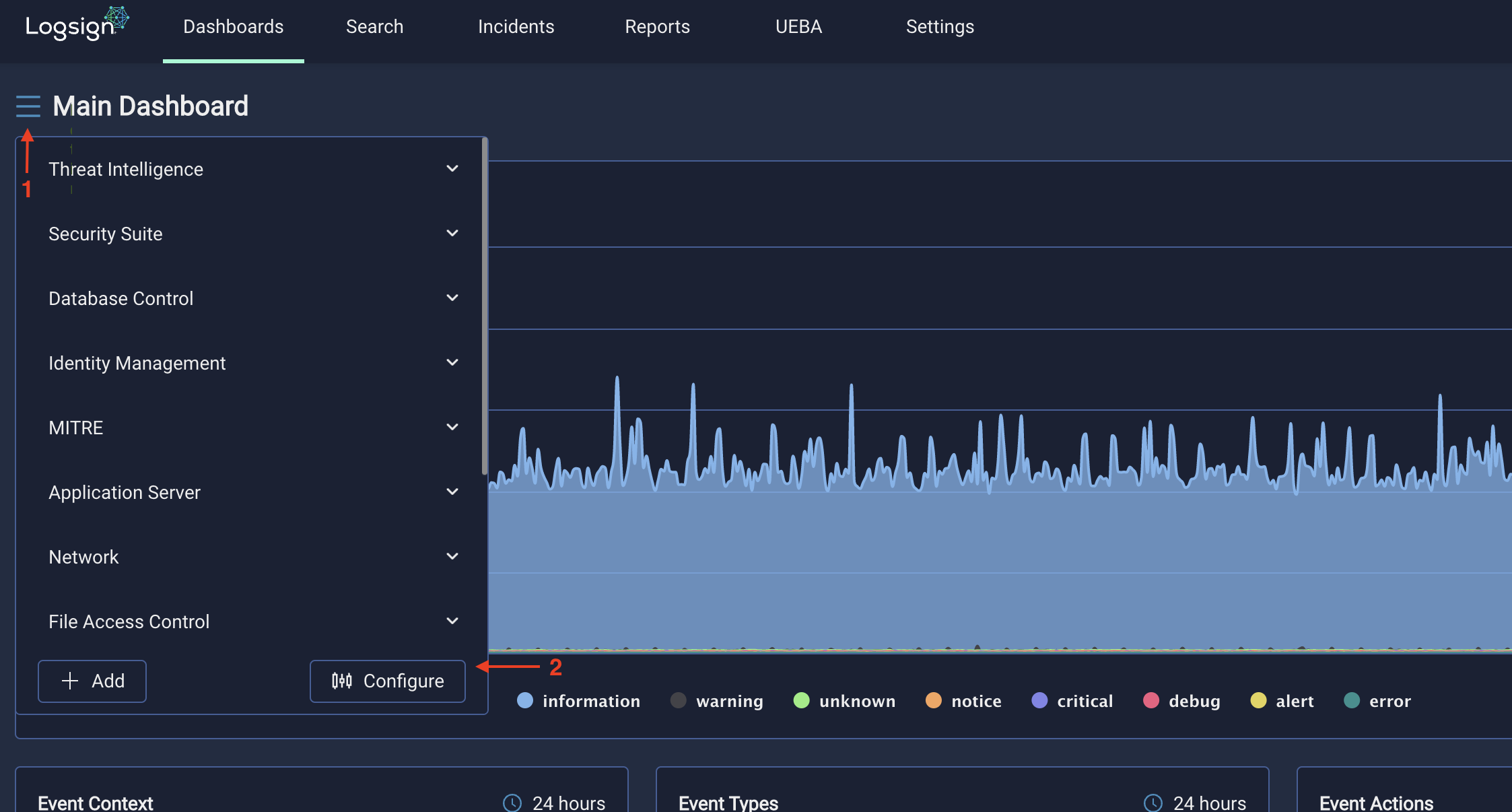This screenshot has height=812, width=1512.
Task: Select the File Access Control label
Action: 129,621
